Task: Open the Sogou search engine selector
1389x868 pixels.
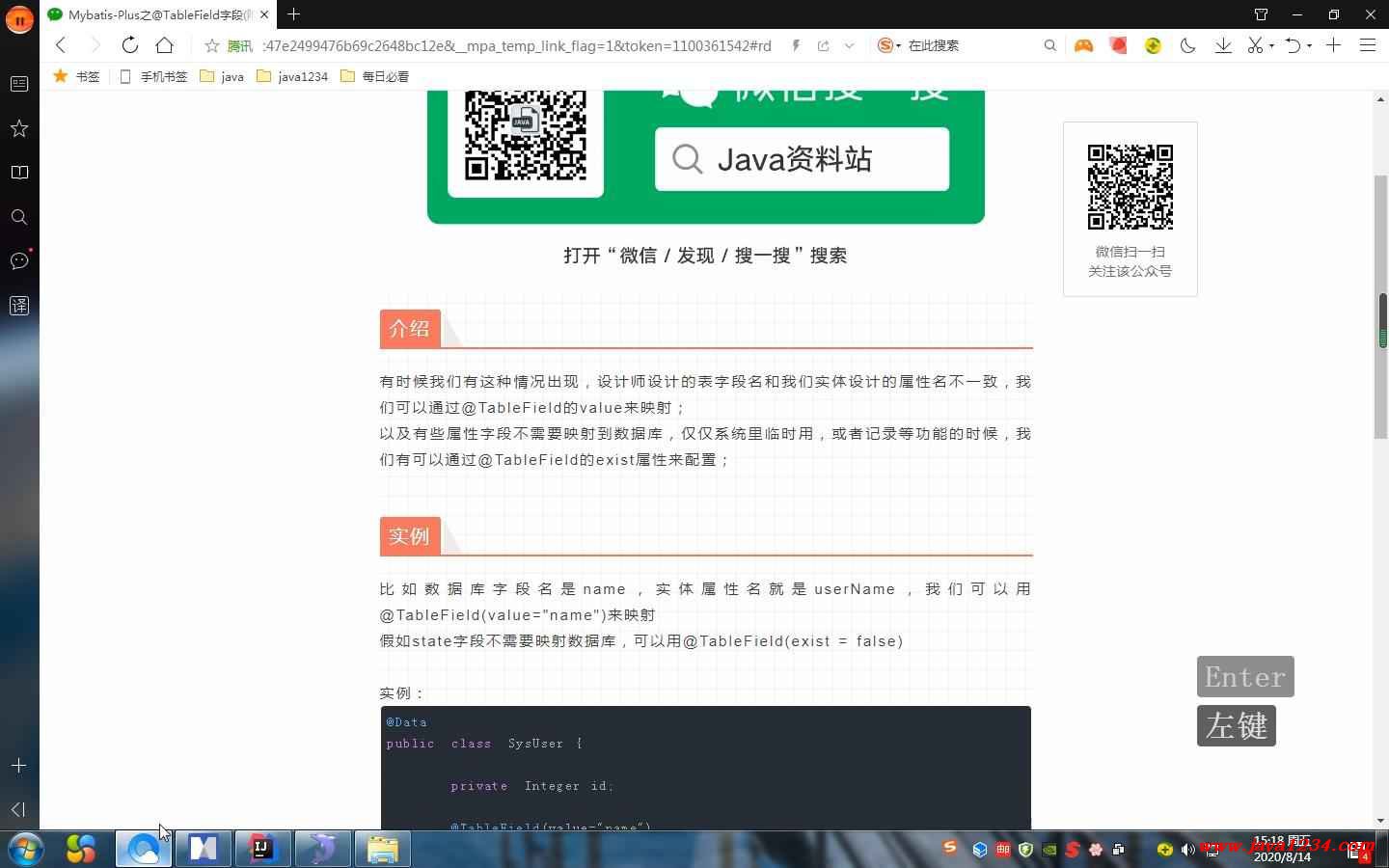Action: click(x=888, y=45)
